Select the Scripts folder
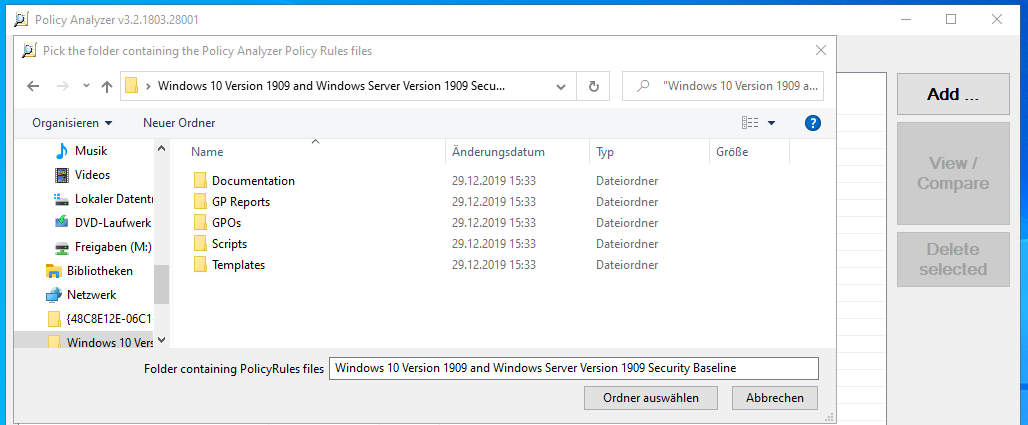This screenshot has width=1028, height=425. [x=229, y=243]
